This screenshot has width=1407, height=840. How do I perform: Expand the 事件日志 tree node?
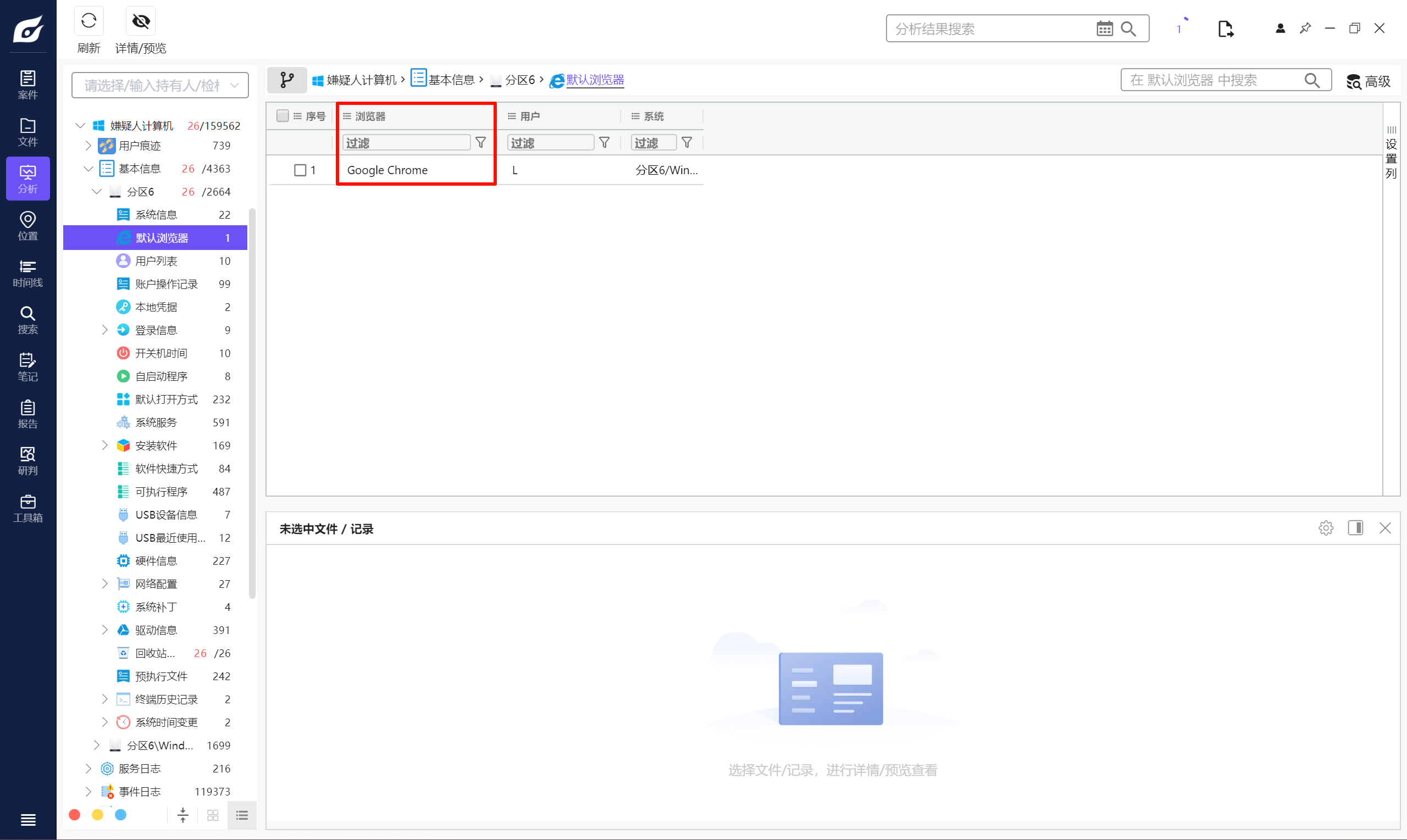click(x=88, y=791)
